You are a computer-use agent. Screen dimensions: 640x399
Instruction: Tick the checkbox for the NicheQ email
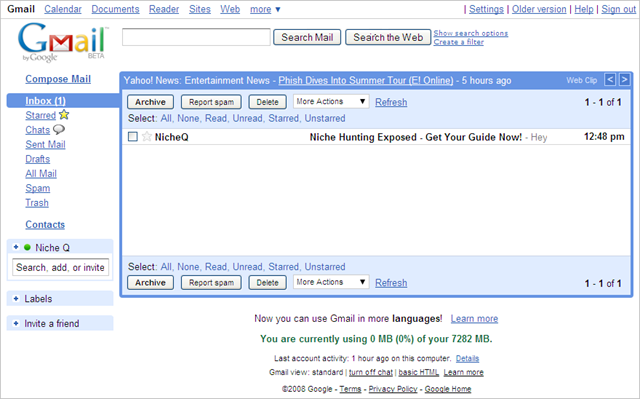[x=133, y=137]
